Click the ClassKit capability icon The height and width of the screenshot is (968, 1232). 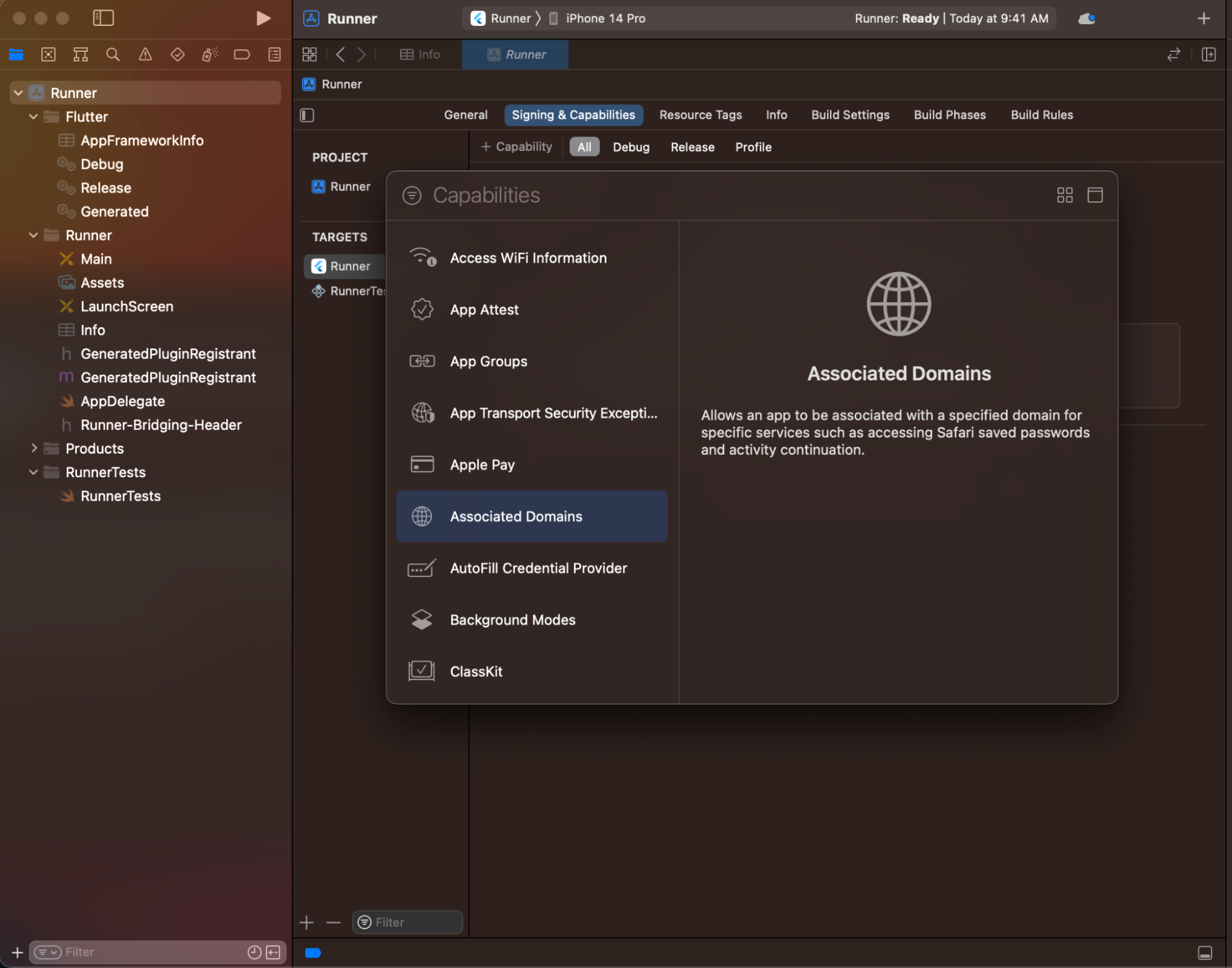coord(420,671)
